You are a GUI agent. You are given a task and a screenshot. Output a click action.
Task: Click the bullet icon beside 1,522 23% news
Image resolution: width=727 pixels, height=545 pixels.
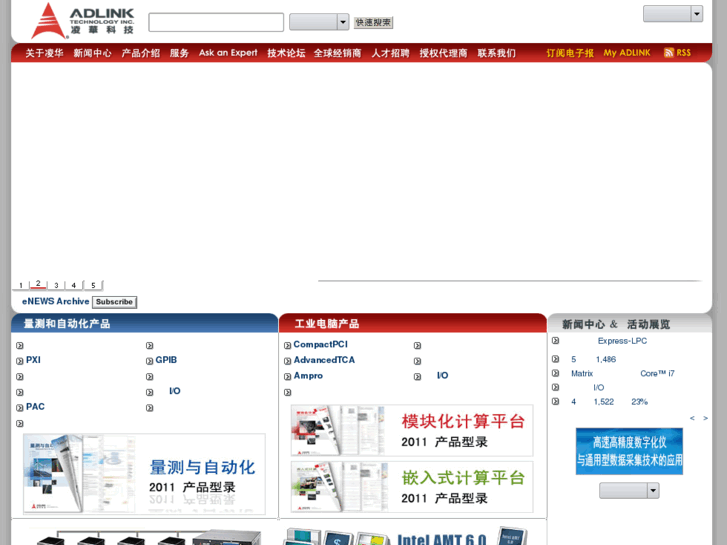555,402
